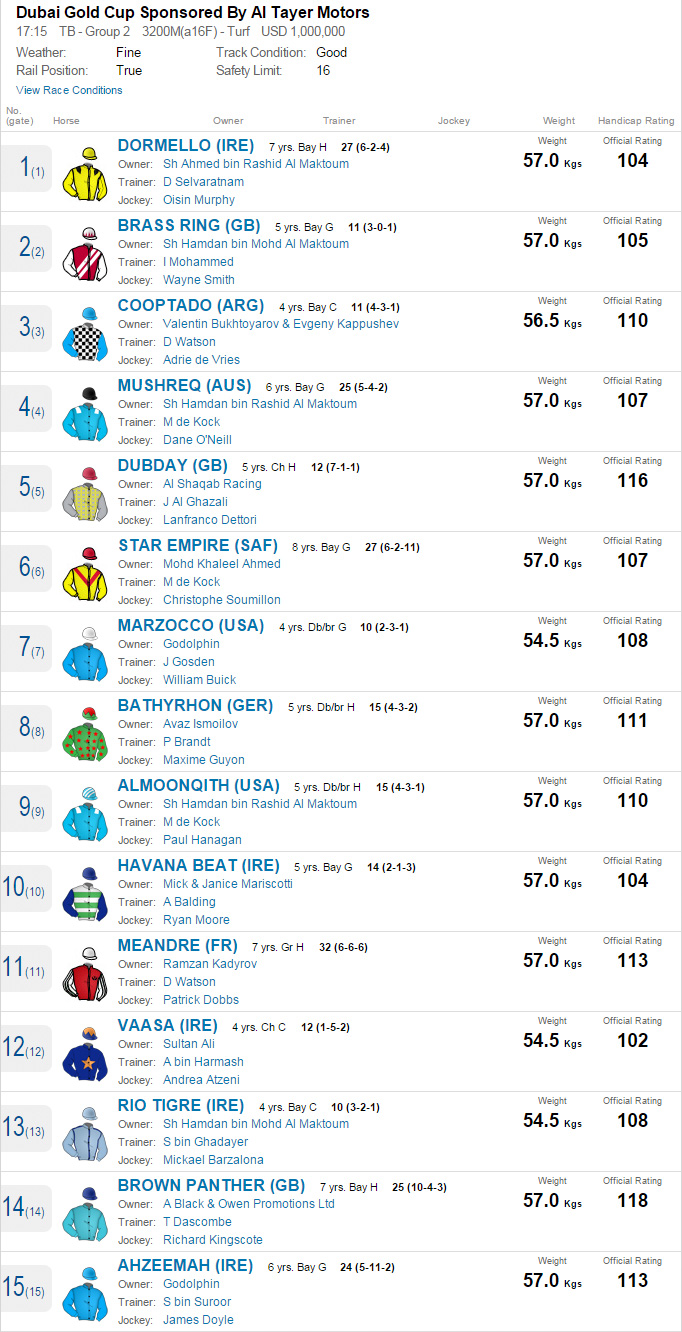Click Brown Panther's teal jockey silks icon
The width and height of the screenshot is (682, 1332).
(84, 1212)
